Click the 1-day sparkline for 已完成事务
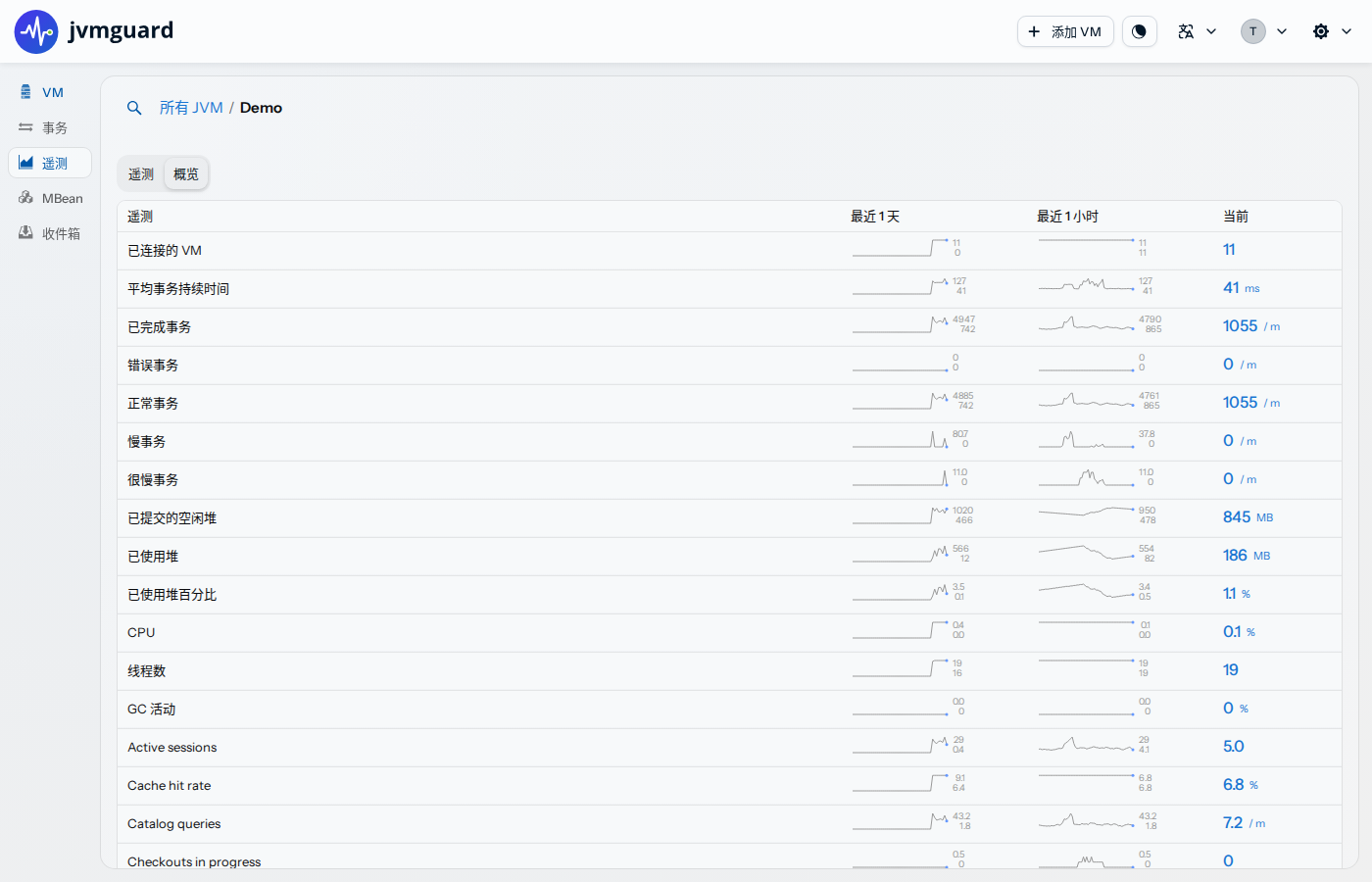 (x=901, y=324)
